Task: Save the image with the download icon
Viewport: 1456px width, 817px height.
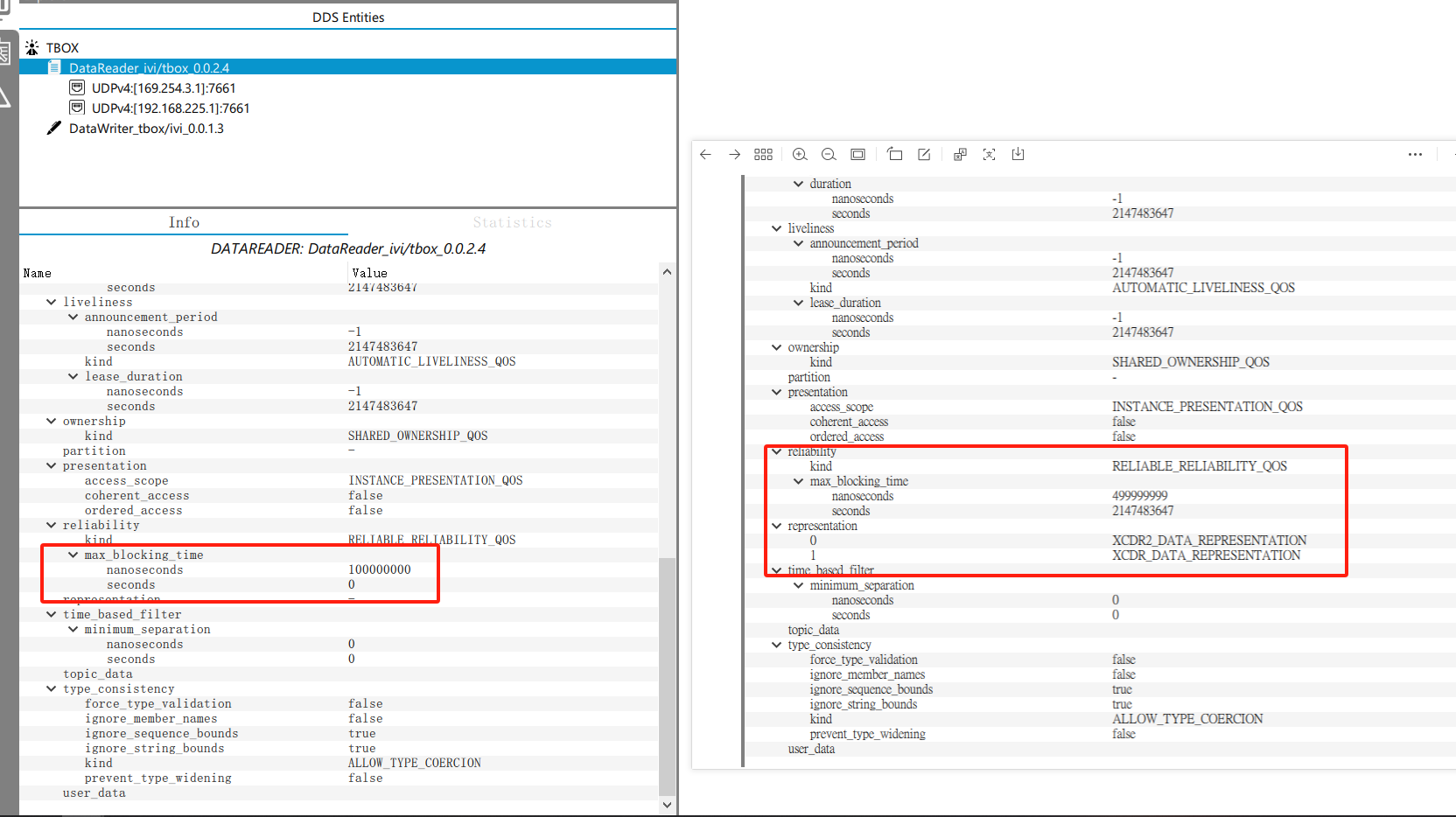Action: point(1018,154)
